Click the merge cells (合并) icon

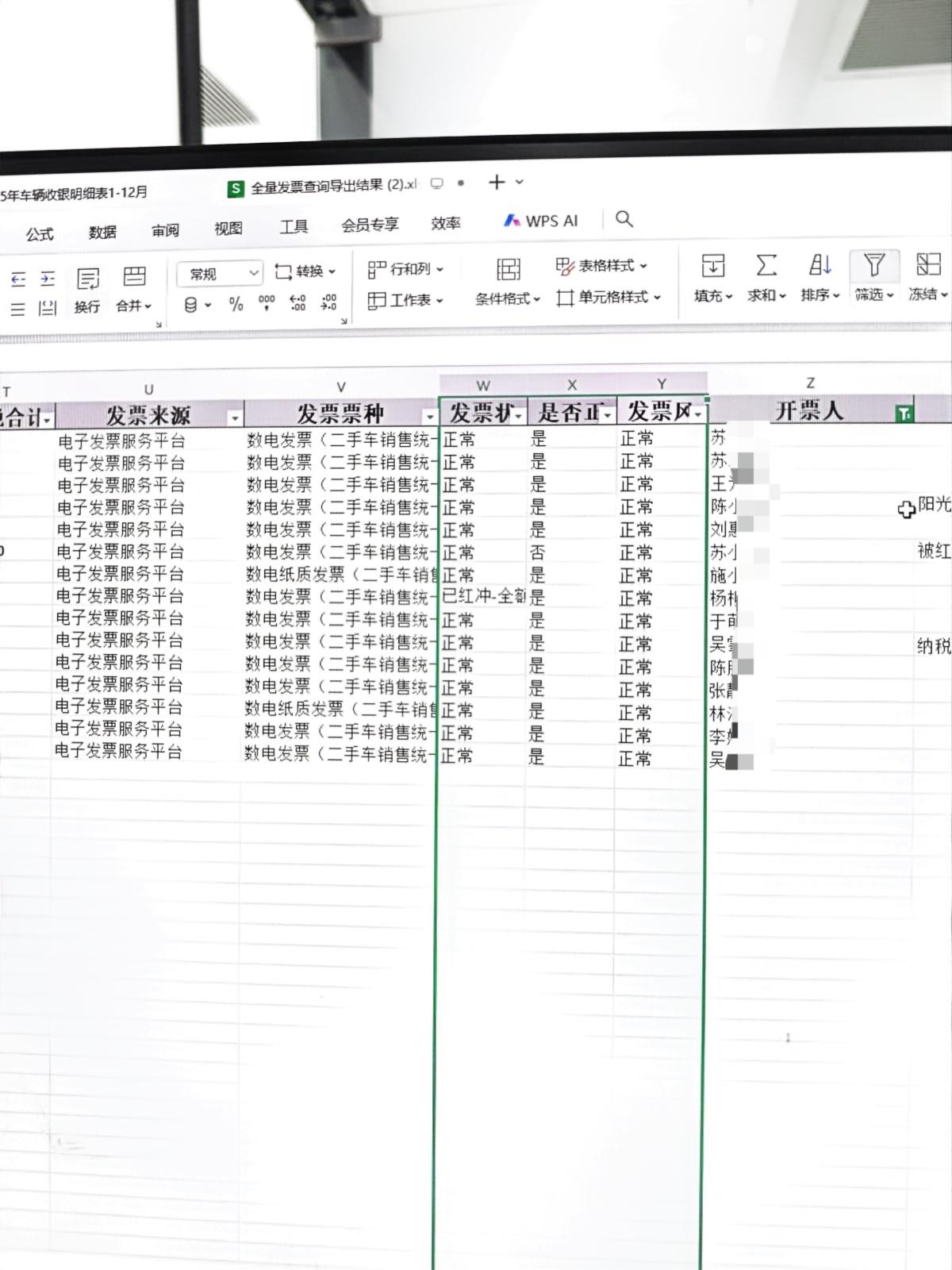tap(134, 277)
